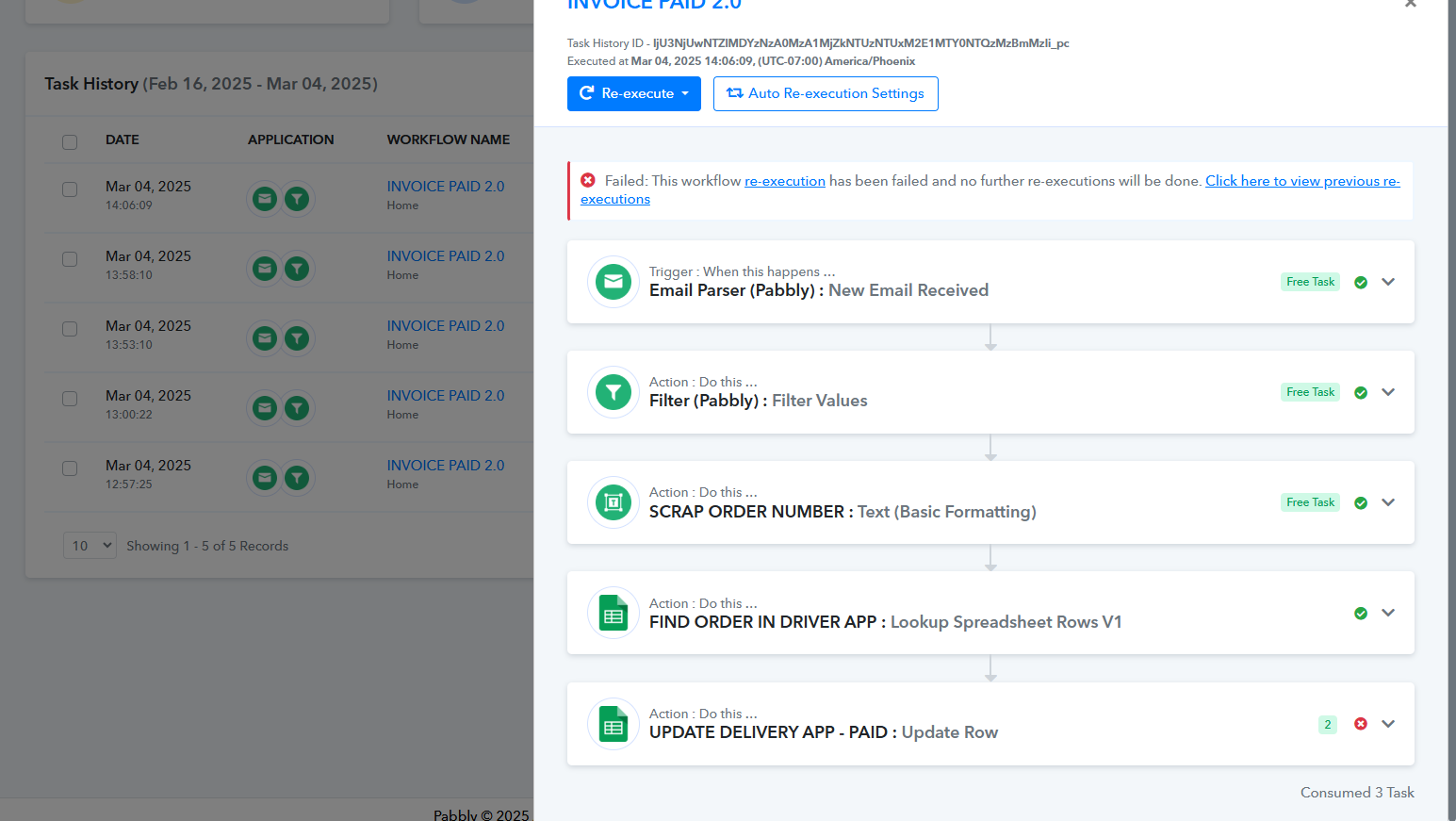Follow the re-execution link in the failure message
The height and width of the screenshot is (821, 1456).
pyautogui.click(x=785, y=181)
